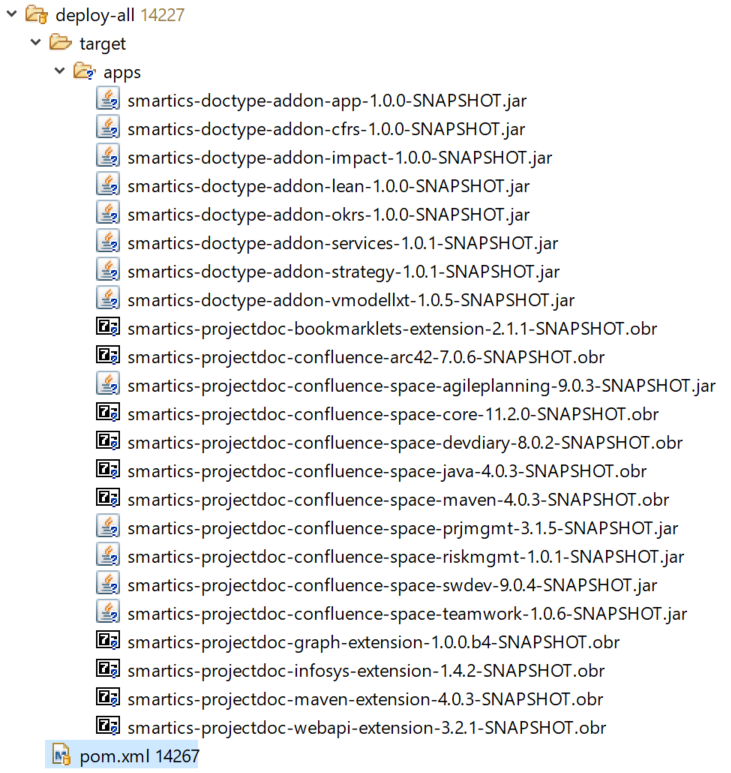
Task: Click obr icon of bookmarklets-extension file
Action: pos(107,327)
